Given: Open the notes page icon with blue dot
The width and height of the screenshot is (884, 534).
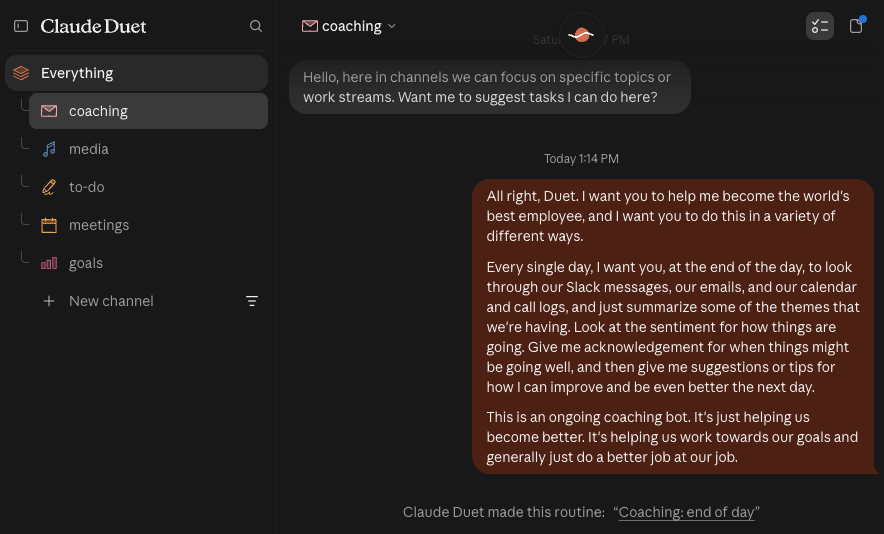Looking at the screenshot, I should (x=856, y=26).
